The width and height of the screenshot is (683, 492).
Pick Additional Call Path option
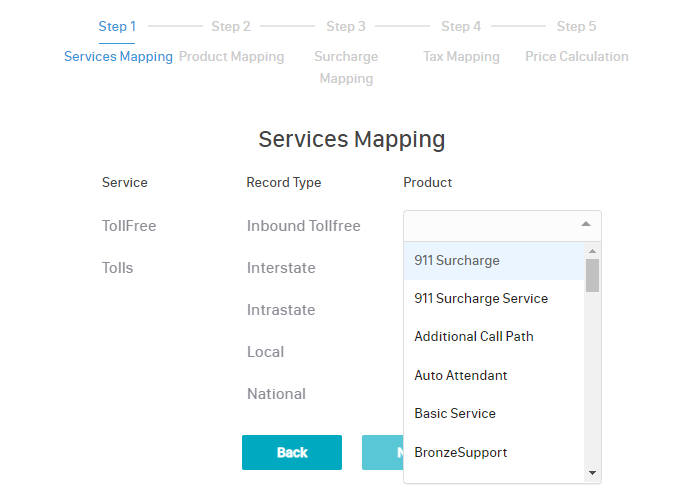[x=474, y=337]
